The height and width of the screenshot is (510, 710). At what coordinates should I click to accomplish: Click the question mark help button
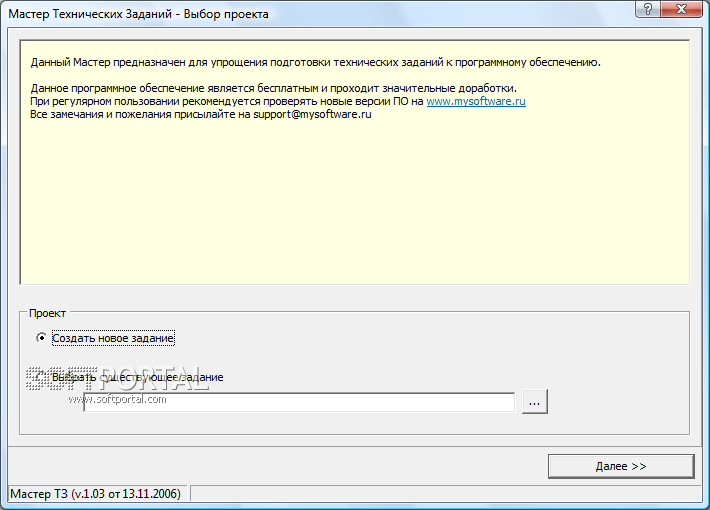[x=649, y=13]
